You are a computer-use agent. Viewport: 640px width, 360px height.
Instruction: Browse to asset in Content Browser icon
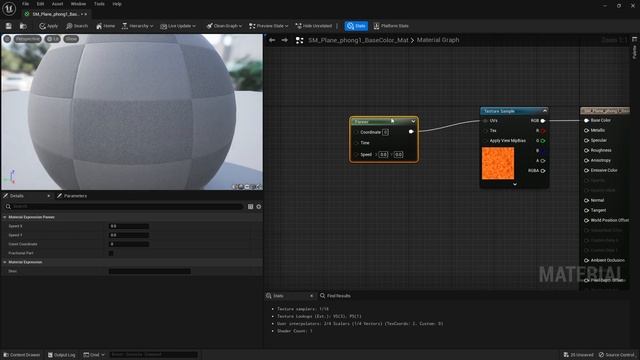[x=23, y=26]
